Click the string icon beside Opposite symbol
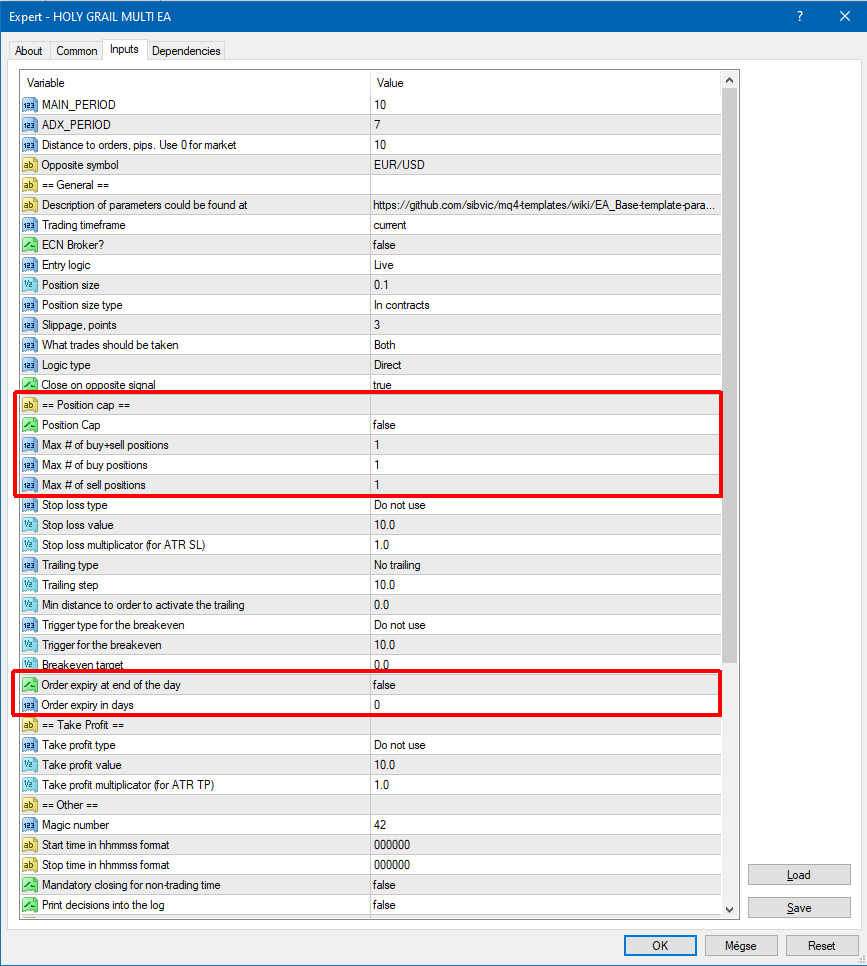867x966 pixels. [30, 165]
